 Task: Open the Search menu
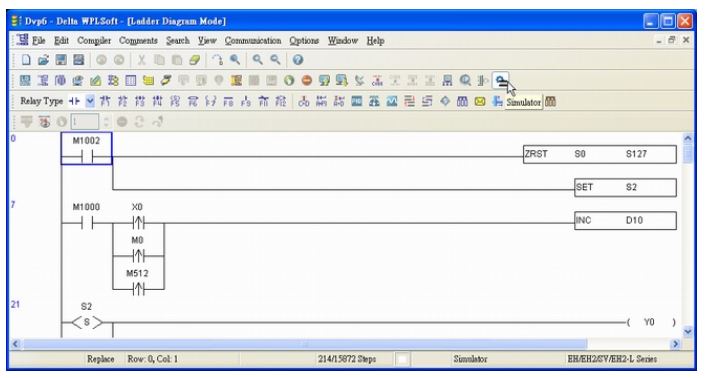pos(177,41)
